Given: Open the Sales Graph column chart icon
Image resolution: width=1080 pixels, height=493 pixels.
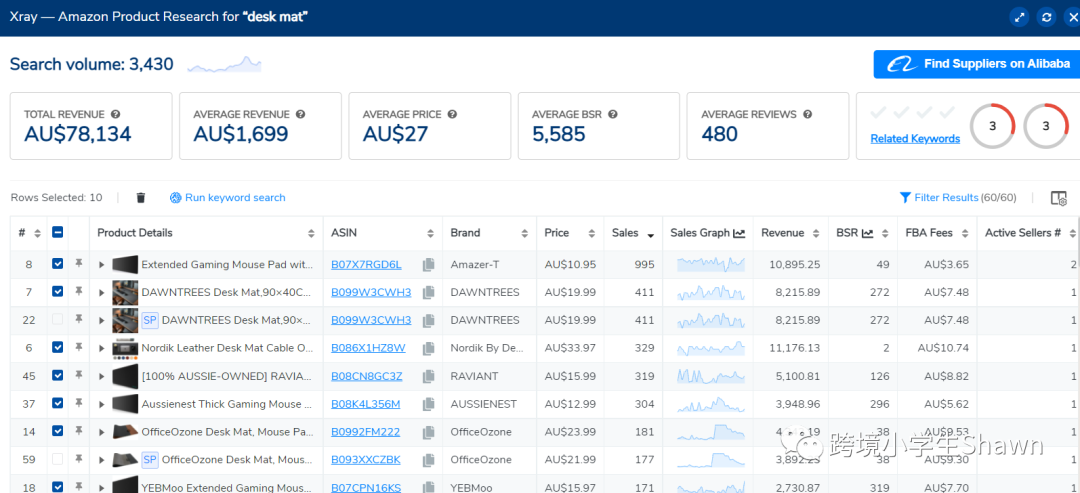Looking at the screenshot, I should click(x=739, y=233).
